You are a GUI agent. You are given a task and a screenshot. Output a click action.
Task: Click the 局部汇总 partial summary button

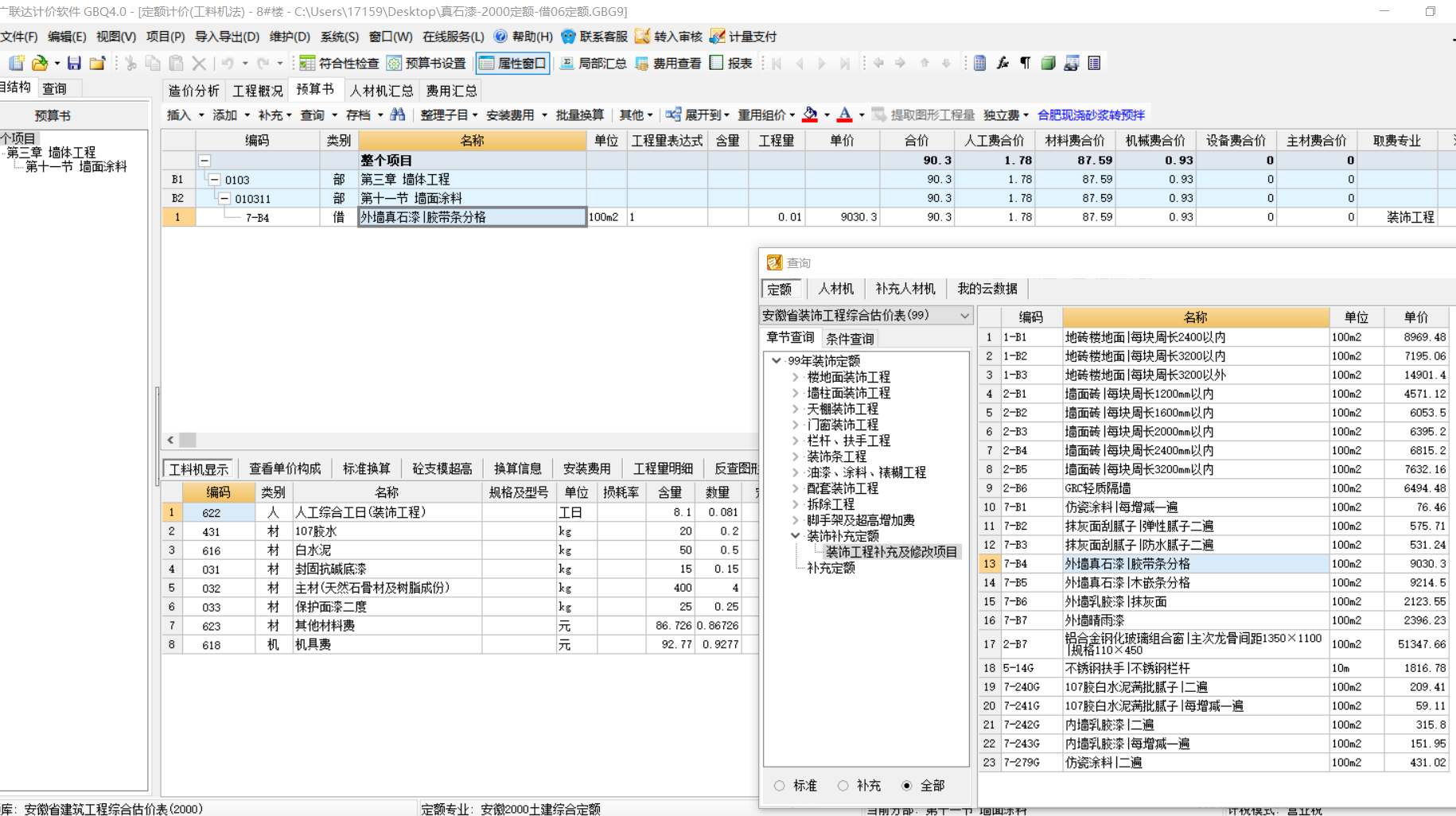pyautogui.click(x=593, y=63)
